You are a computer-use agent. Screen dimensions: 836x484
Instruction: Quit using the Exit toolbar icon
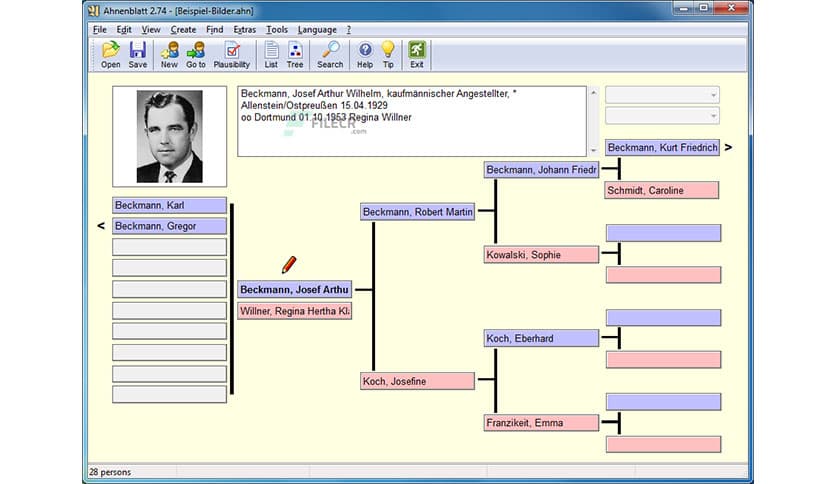[x=416, y=54]
